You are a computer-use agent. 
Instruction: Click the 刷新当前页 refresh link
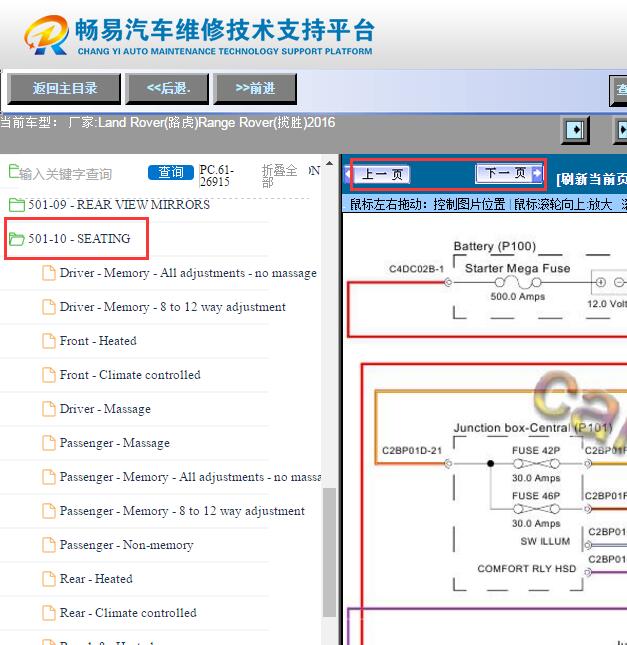[x=592, y=179]
